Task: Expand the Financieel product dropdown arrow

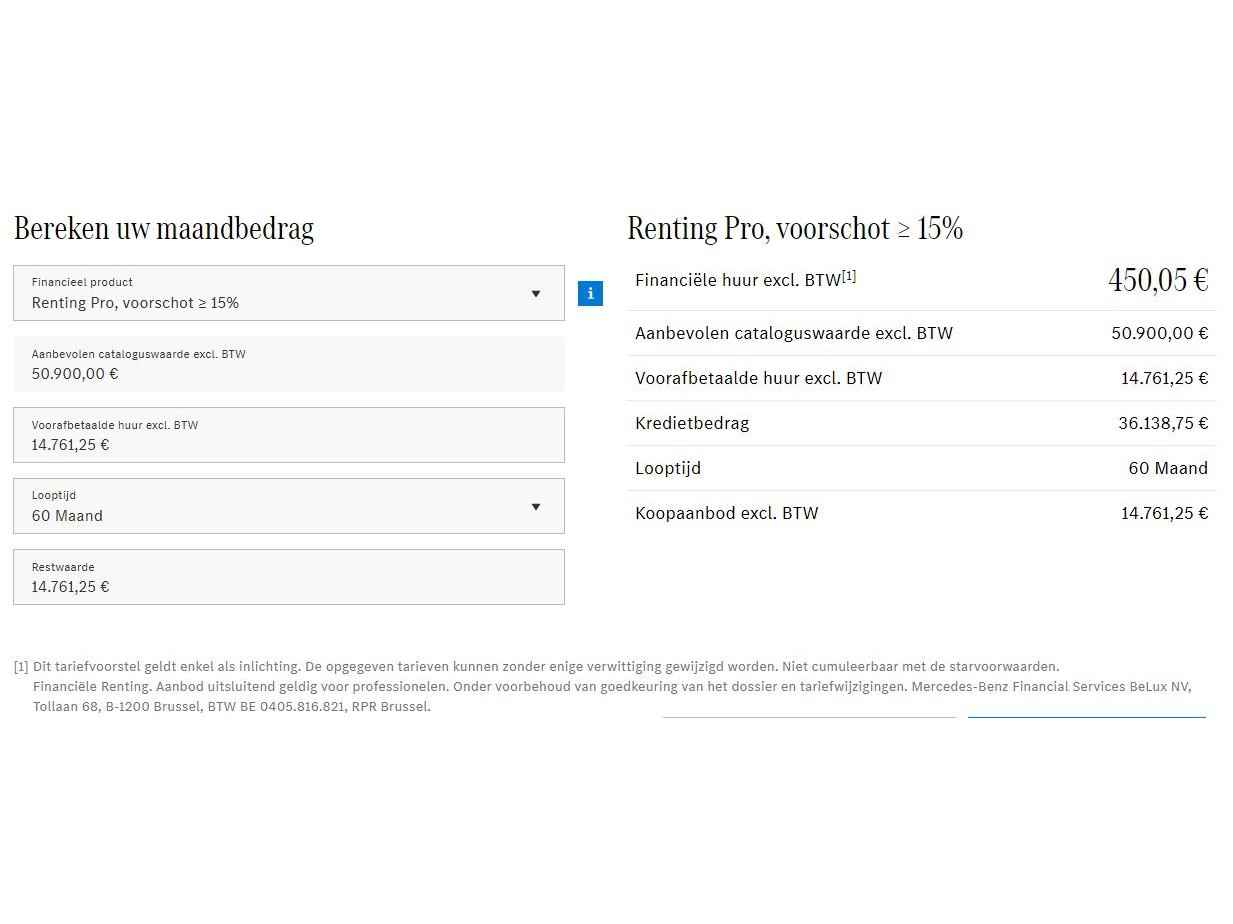Action: tap(536, 294)
